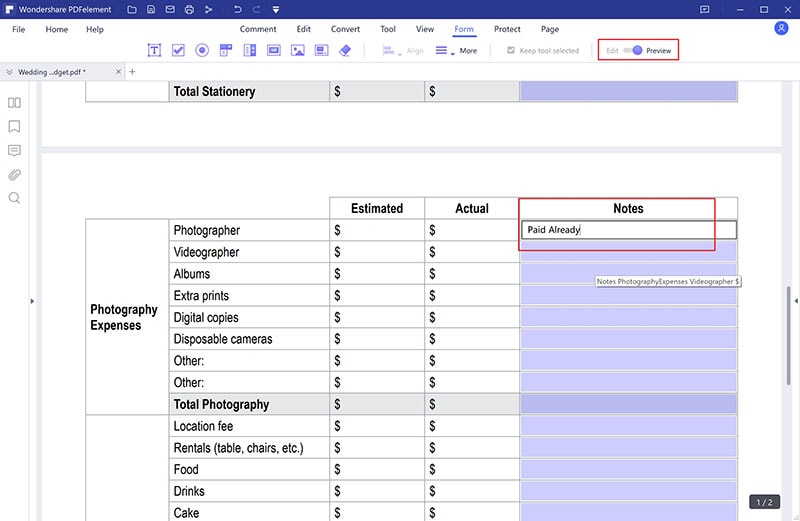
Task: Select the Radio Button form tool
Action: point(202,50)
